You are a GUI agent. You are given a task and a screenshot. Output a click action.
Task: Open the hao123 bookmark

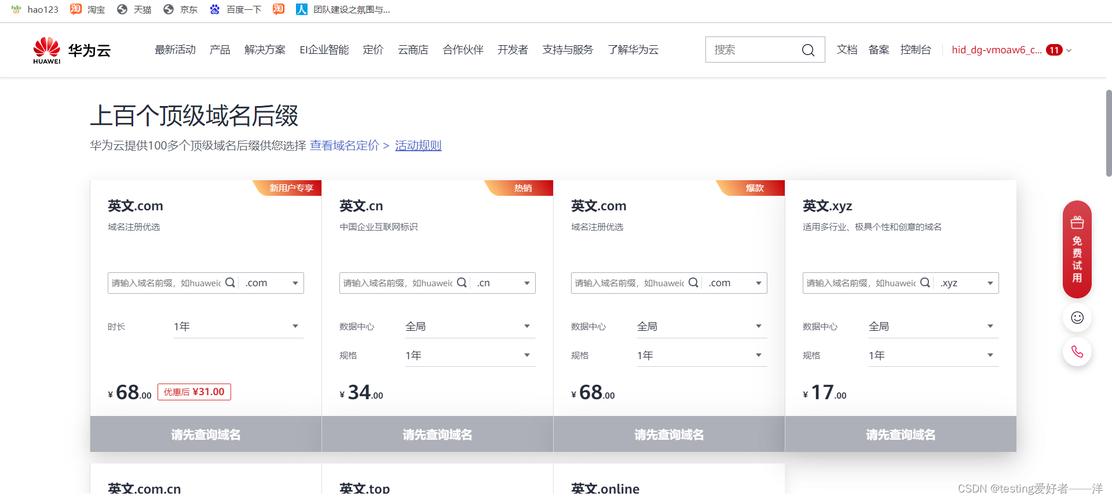click(x=34, y=9)
